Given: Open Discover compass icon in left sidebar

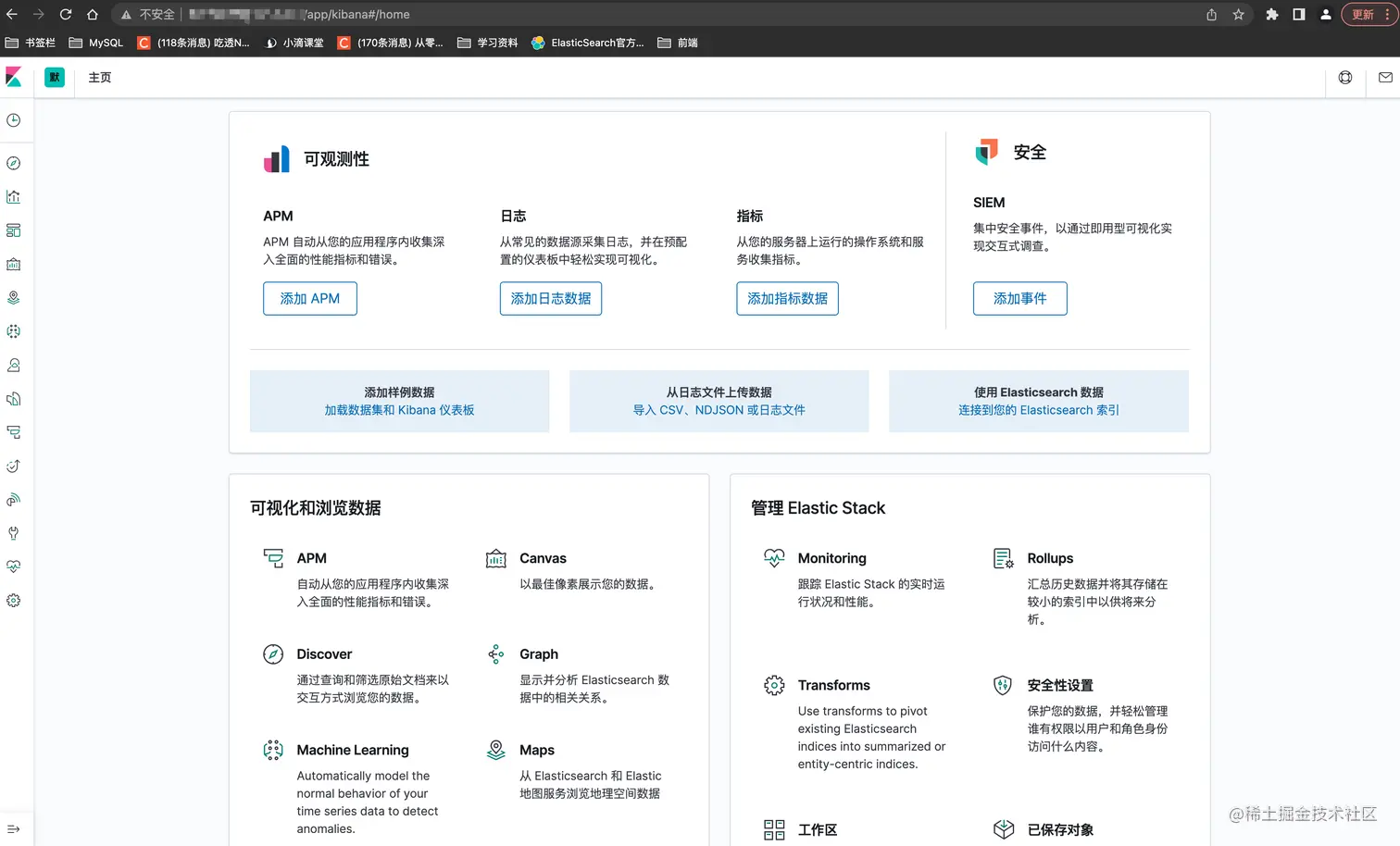Looking at the screenshot, I should (14, 163).
